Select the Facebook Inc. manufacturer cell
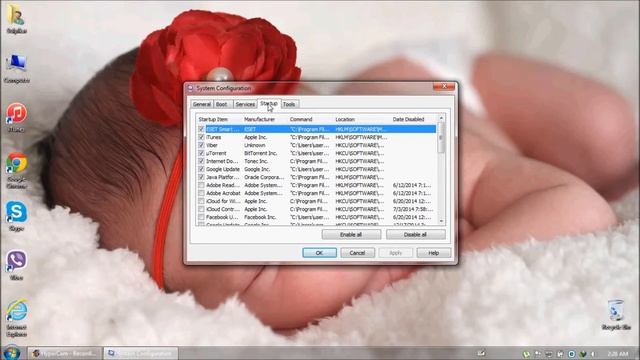Screen dimensions: 640x360 click(x=260, y=217)
